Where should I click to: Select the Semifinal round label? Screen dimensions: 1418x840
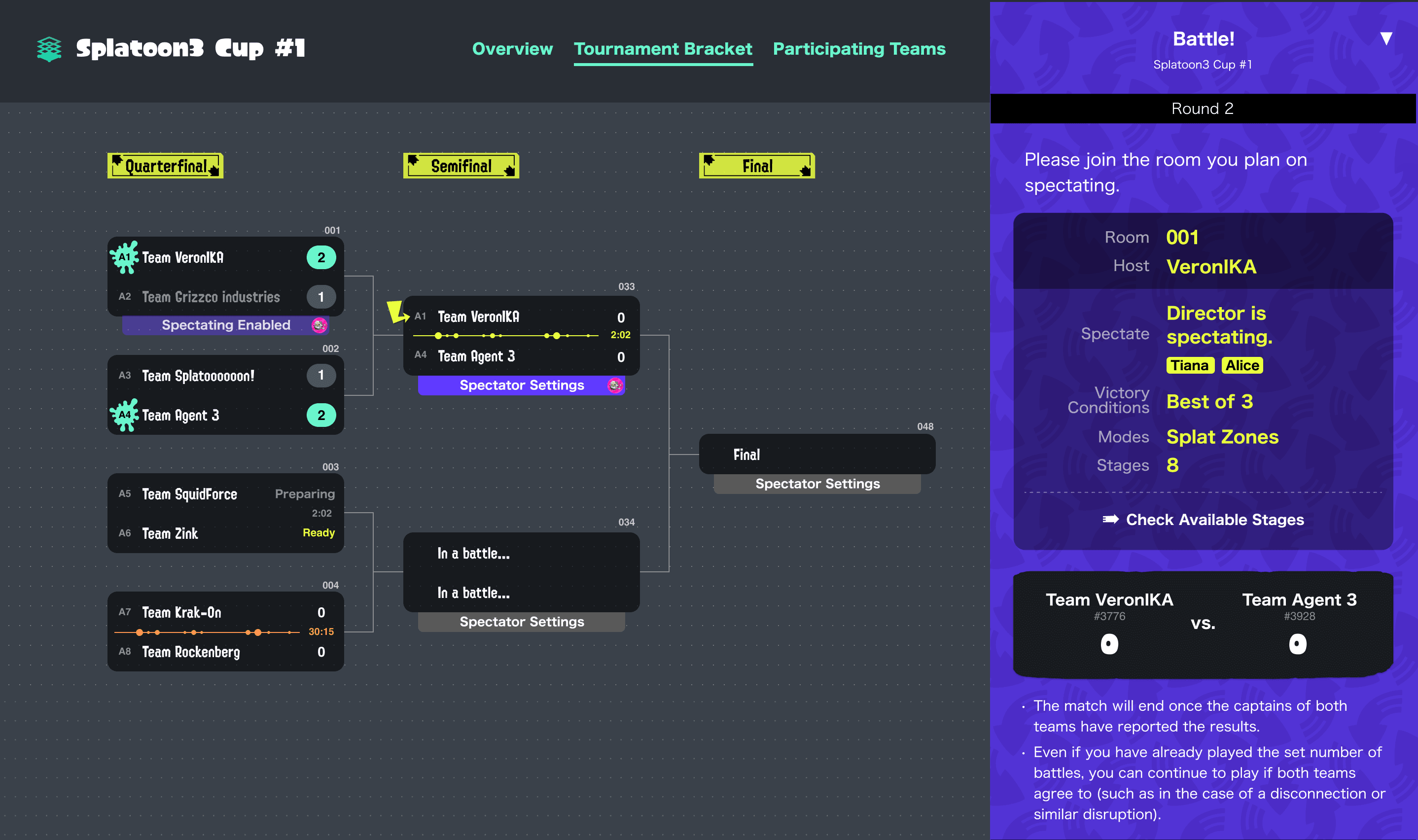pos(461,166)
